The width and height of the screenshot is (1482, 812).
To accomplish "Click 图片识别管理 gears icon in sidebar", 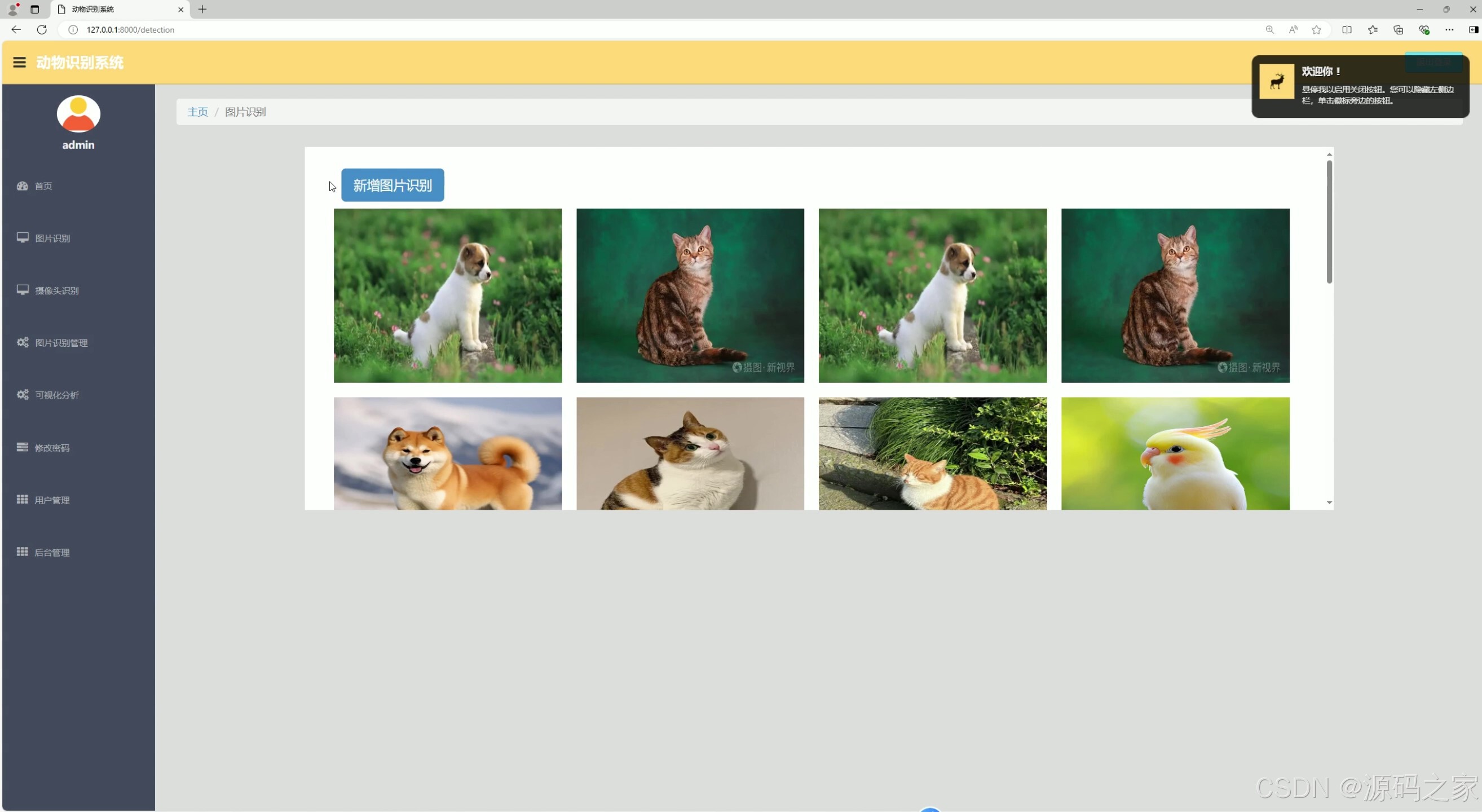I will pos(23,342).
